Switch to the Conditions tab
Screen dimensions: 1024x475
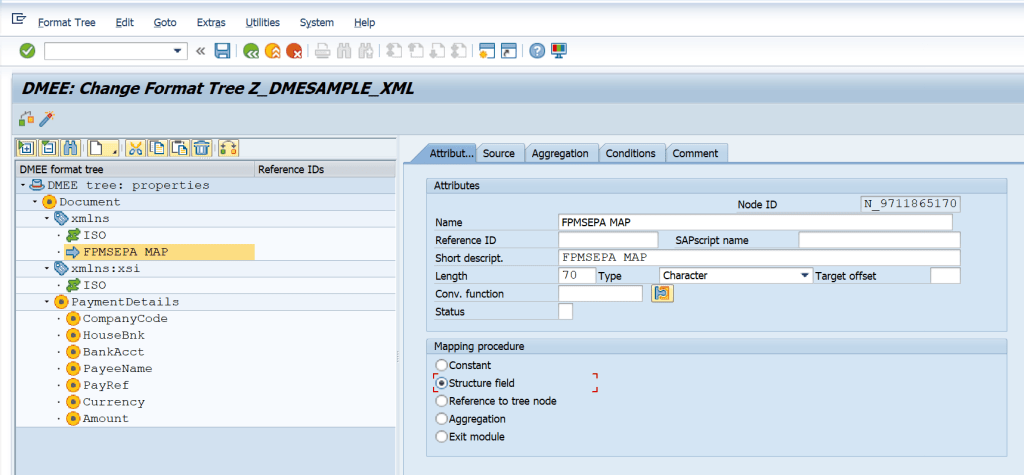(x=630, y=154)
